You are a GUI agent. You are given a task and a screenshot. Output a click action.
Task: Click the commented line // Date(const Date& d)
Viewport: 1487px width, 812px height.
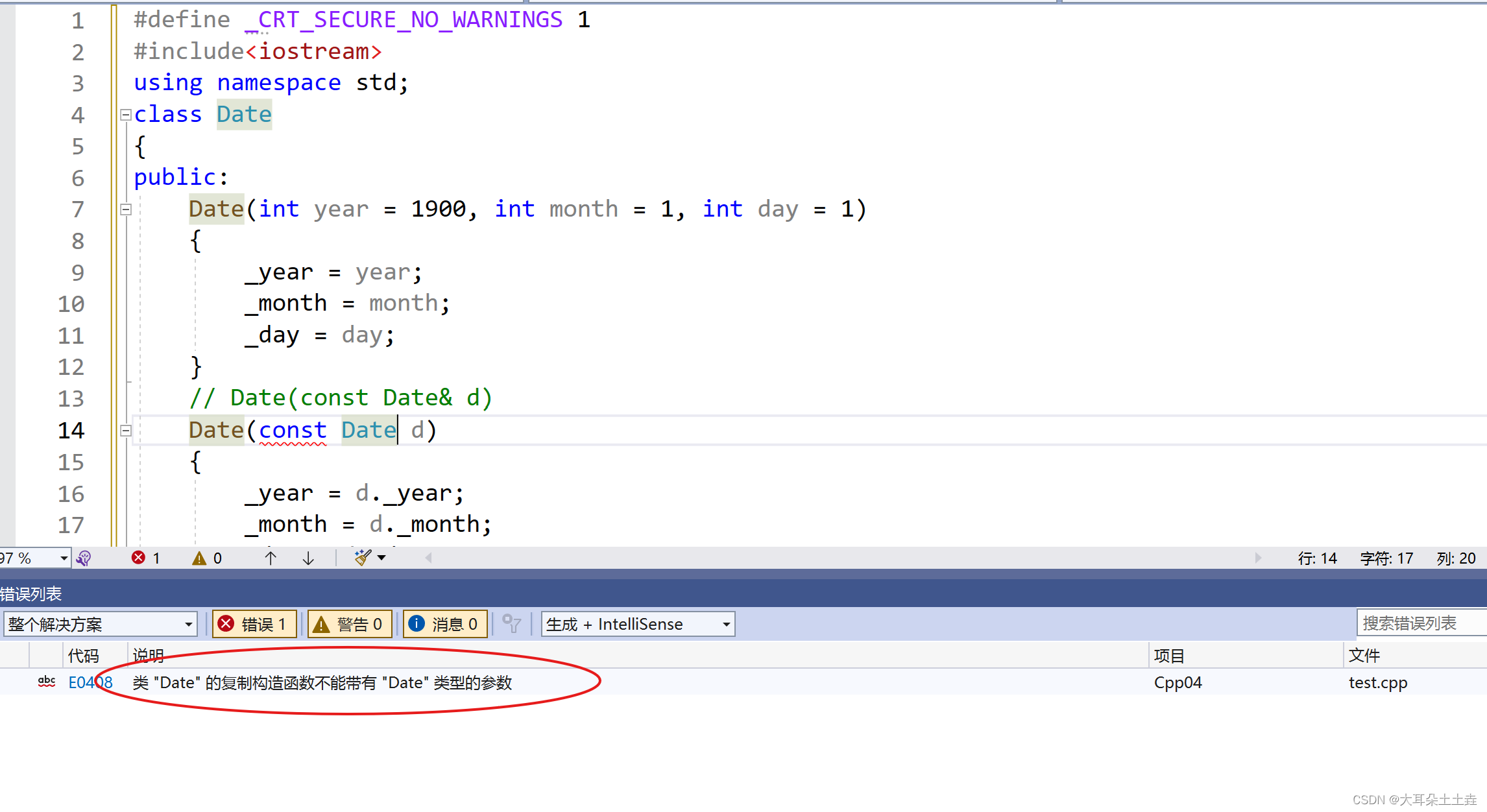coord(341,398)
